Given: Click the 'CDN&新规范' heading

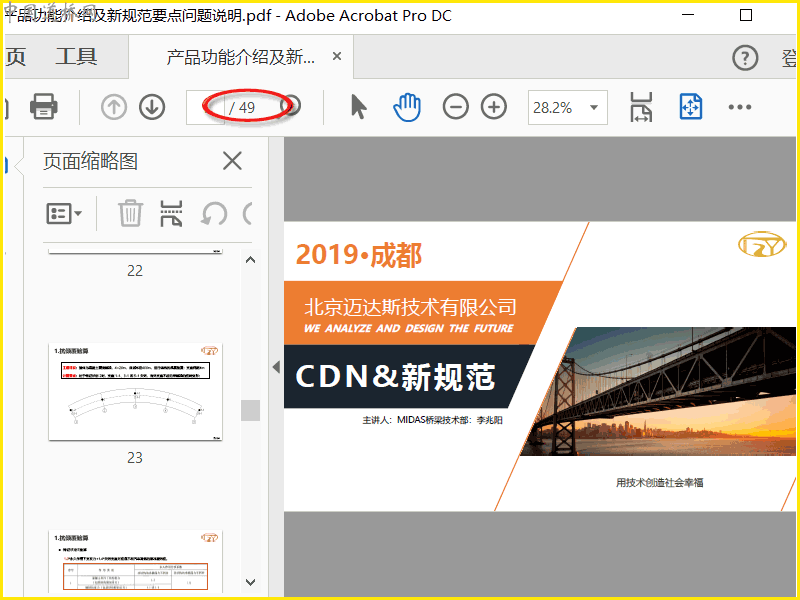Looking at the screenshot, I should point(395,377).
